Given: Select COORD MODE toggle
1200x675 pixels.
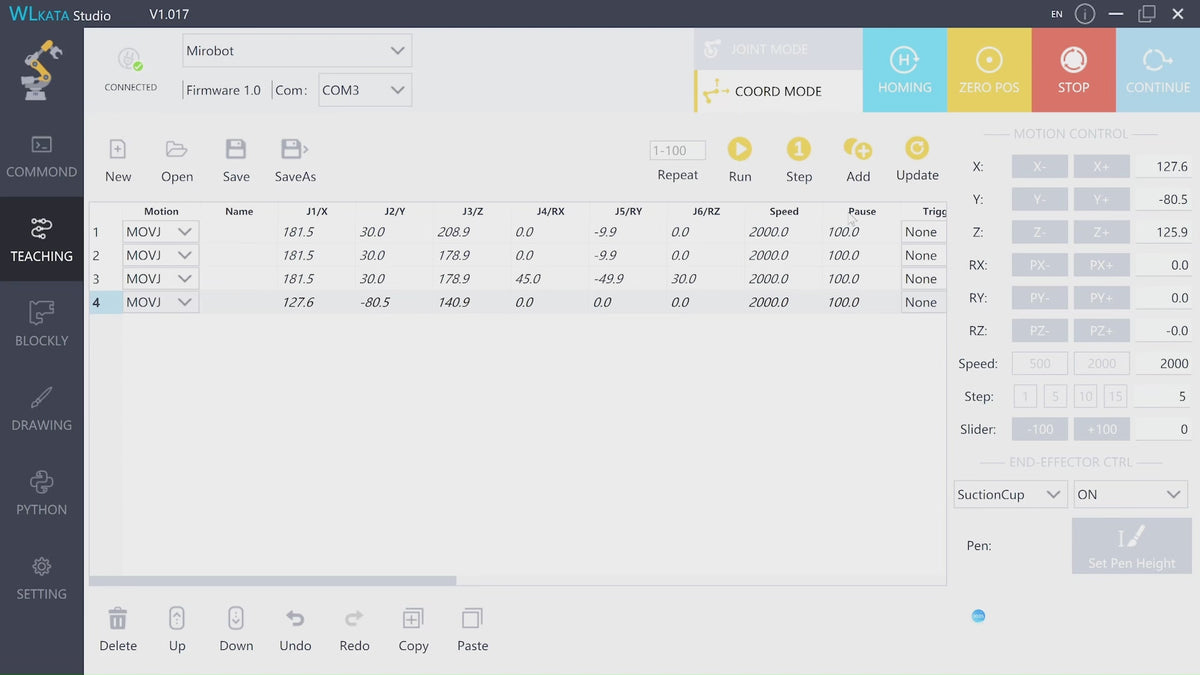Looking at the screenshot, I should (x=778, y=91).
